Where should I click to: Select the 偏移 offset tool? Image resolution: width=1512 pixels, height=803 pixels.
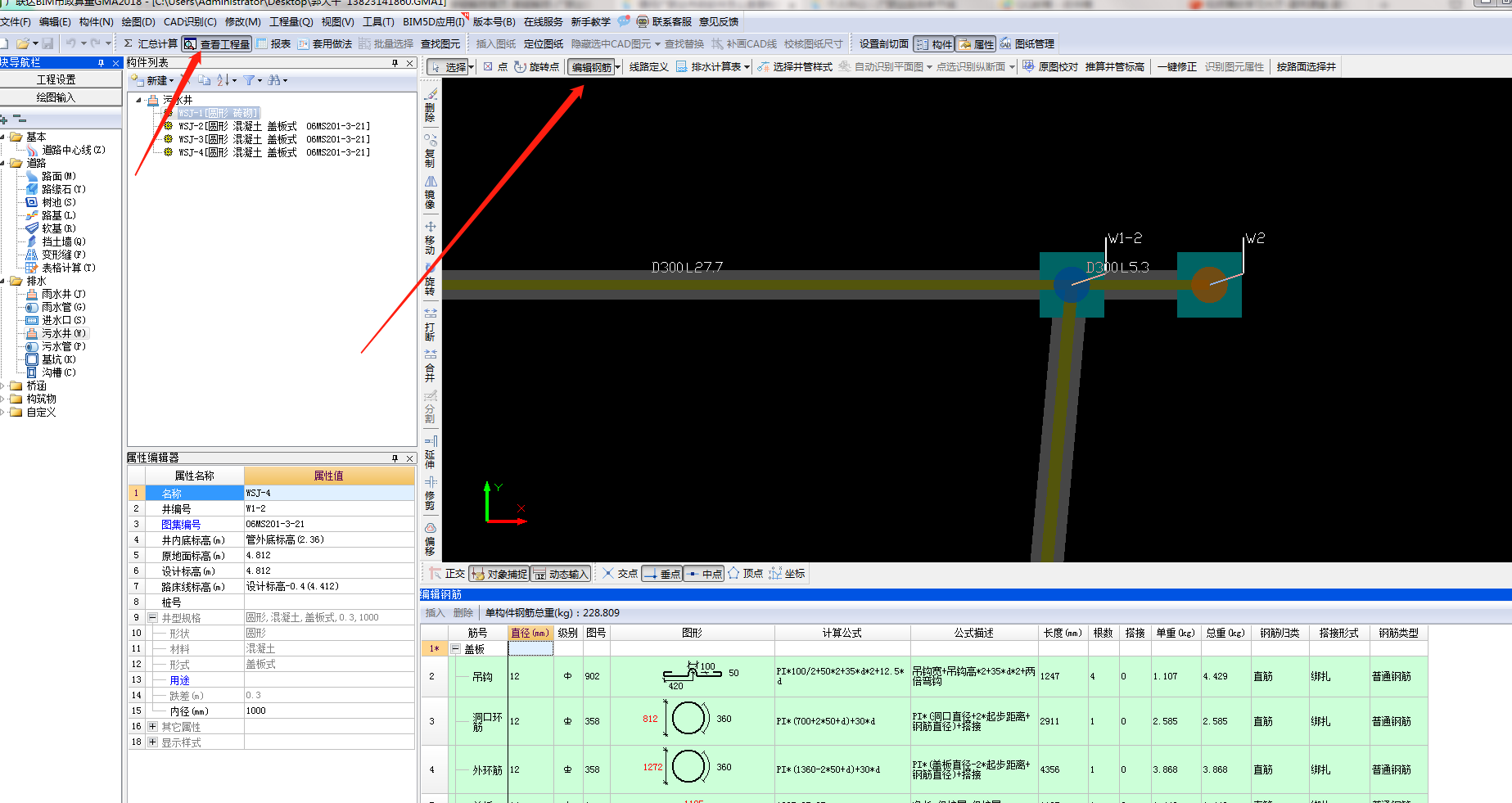click(x=430, y=539)
